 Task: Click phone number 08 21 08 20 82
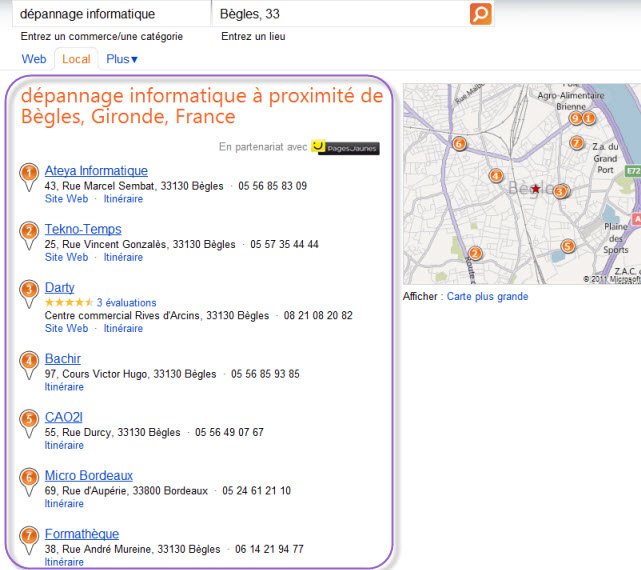(x=318, y=316)
